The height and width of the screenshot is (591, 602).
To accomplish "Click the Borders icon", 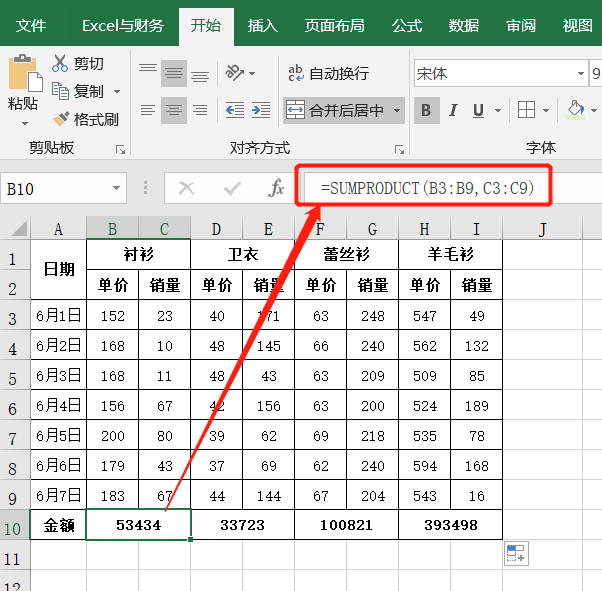I will pos(526,110).
